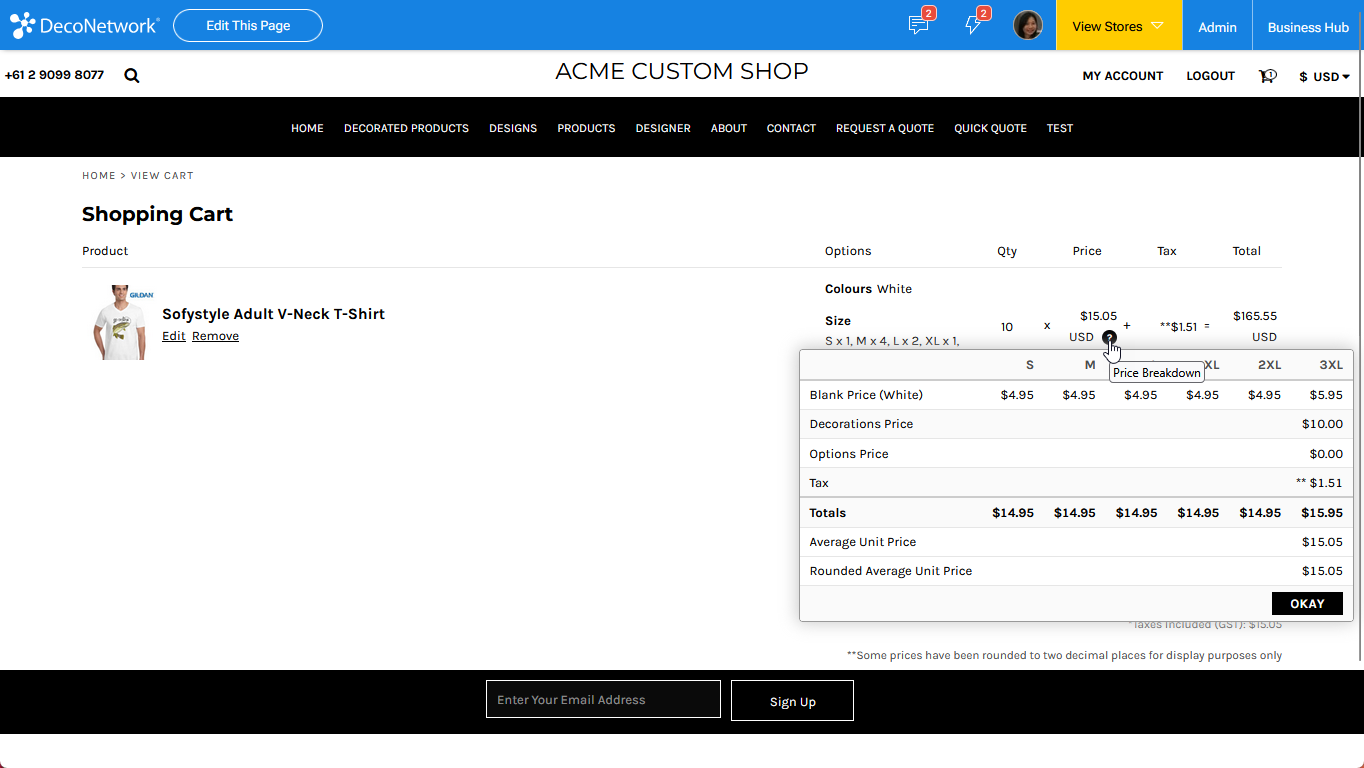The image size is (1364, 768).
Task: Open Request a Quote
Action: pyautogui.click(x=885, y=128)
